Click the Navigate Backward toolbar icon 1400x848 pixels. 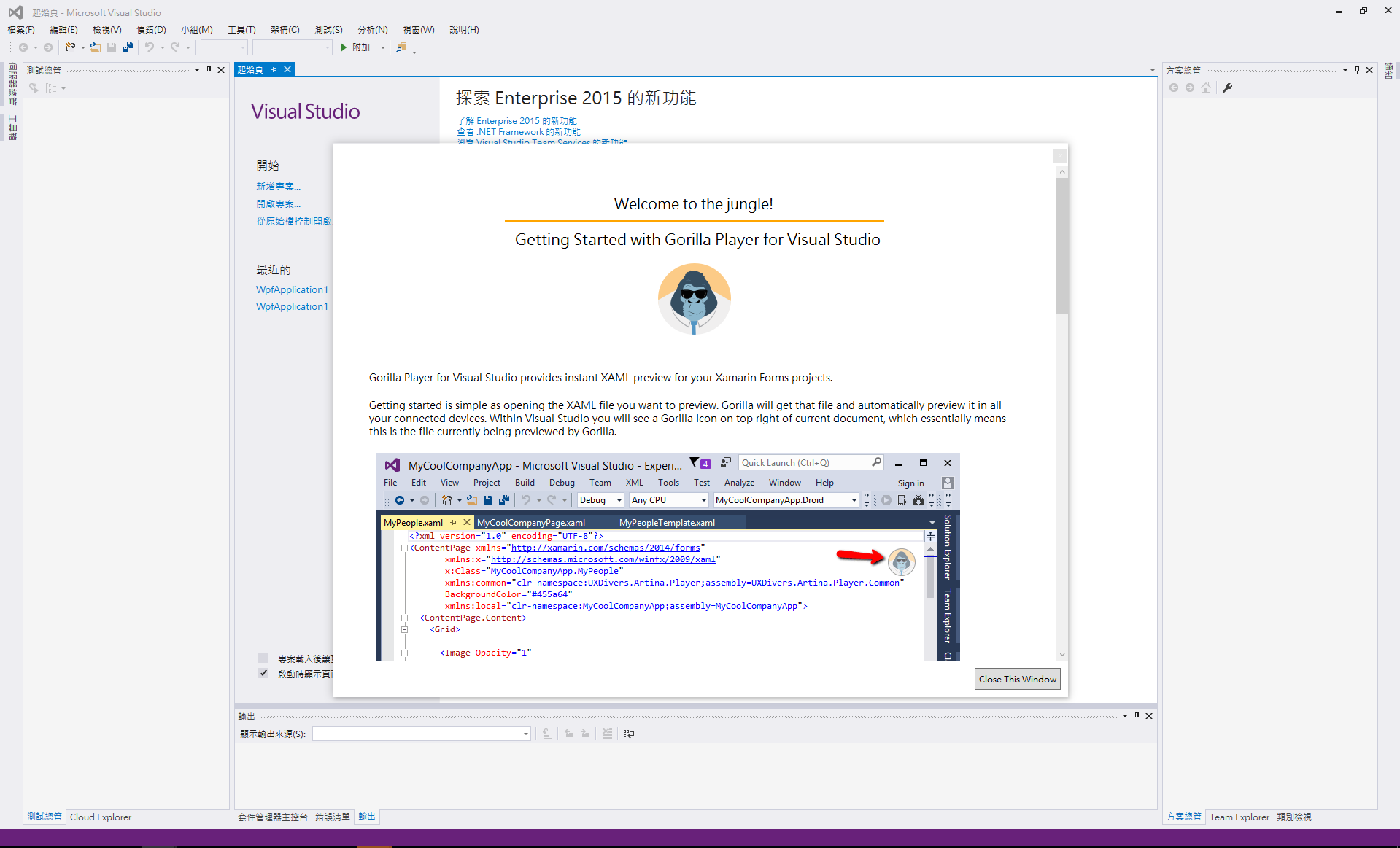click(23, 47)
